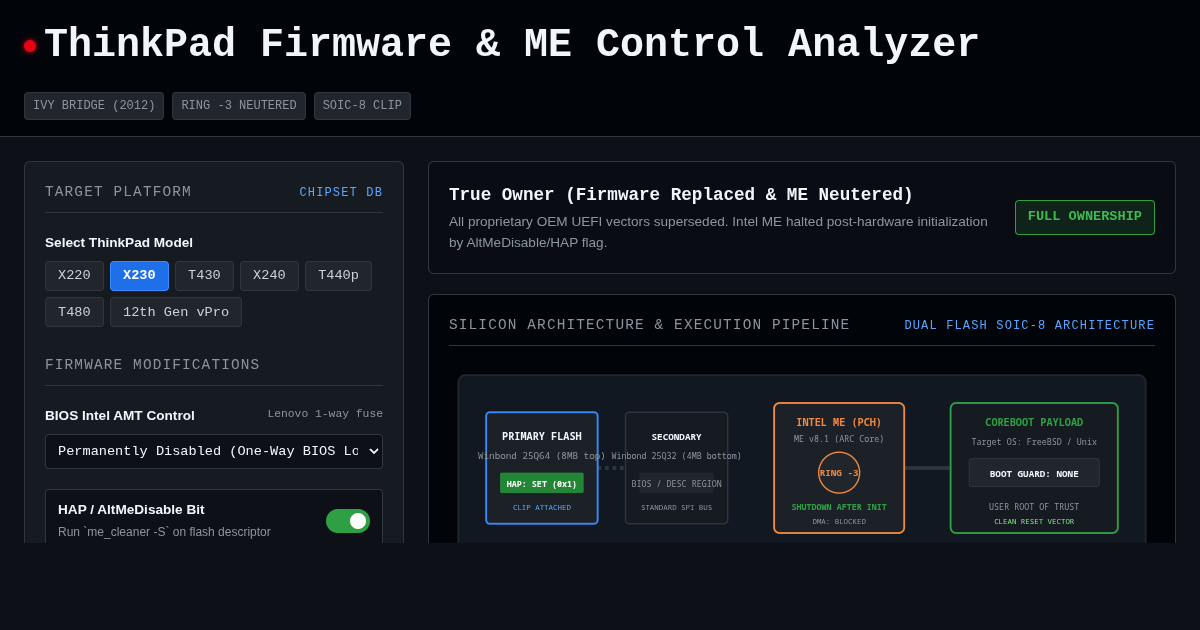Pick the T480 model
Viewport: 1200px width, 630px height.
pyautogui.click(x=74, y=312)
